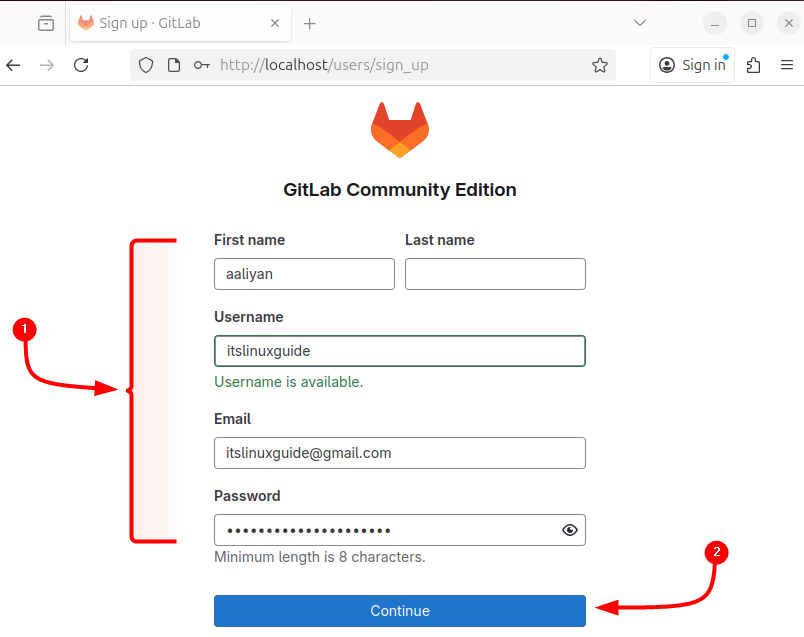Click the saved passwords key icon

pos(200,64)
